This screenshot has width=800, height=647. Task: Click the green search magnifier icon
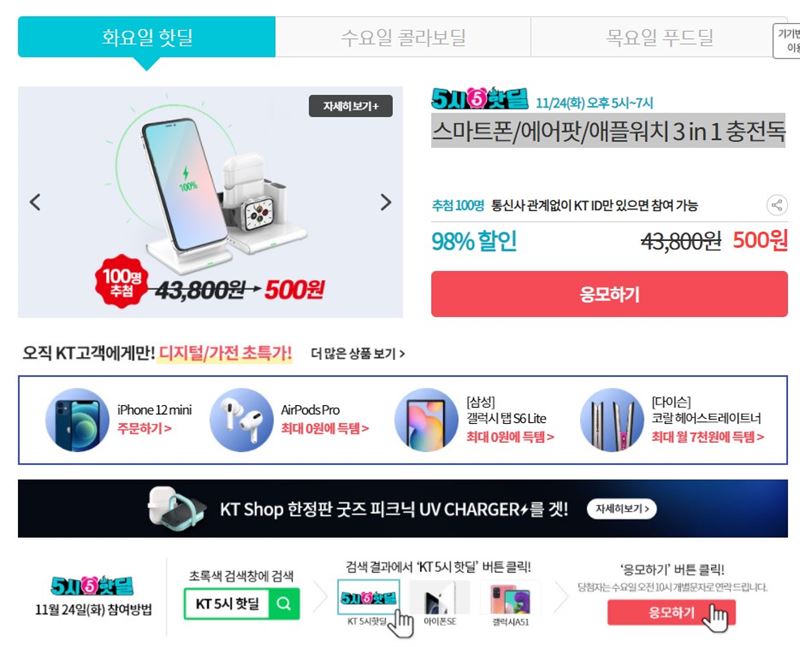[284, 604]
